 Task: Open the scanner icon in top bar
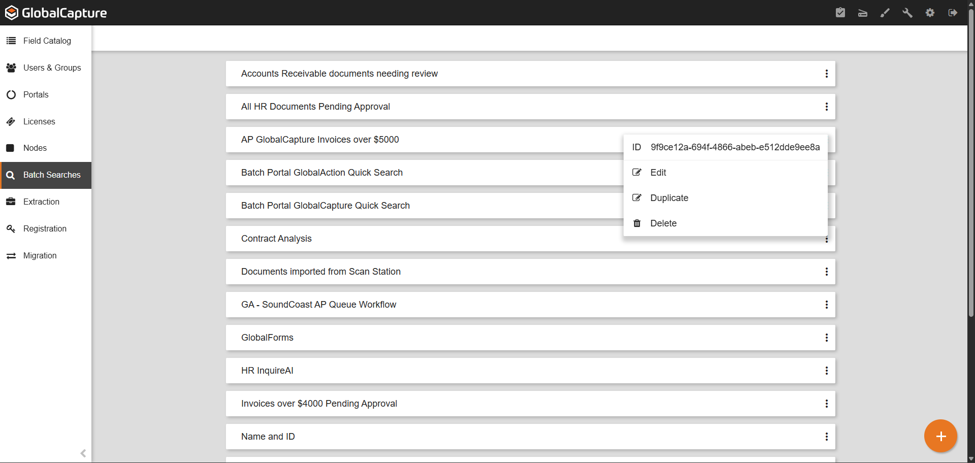(862, 12)
